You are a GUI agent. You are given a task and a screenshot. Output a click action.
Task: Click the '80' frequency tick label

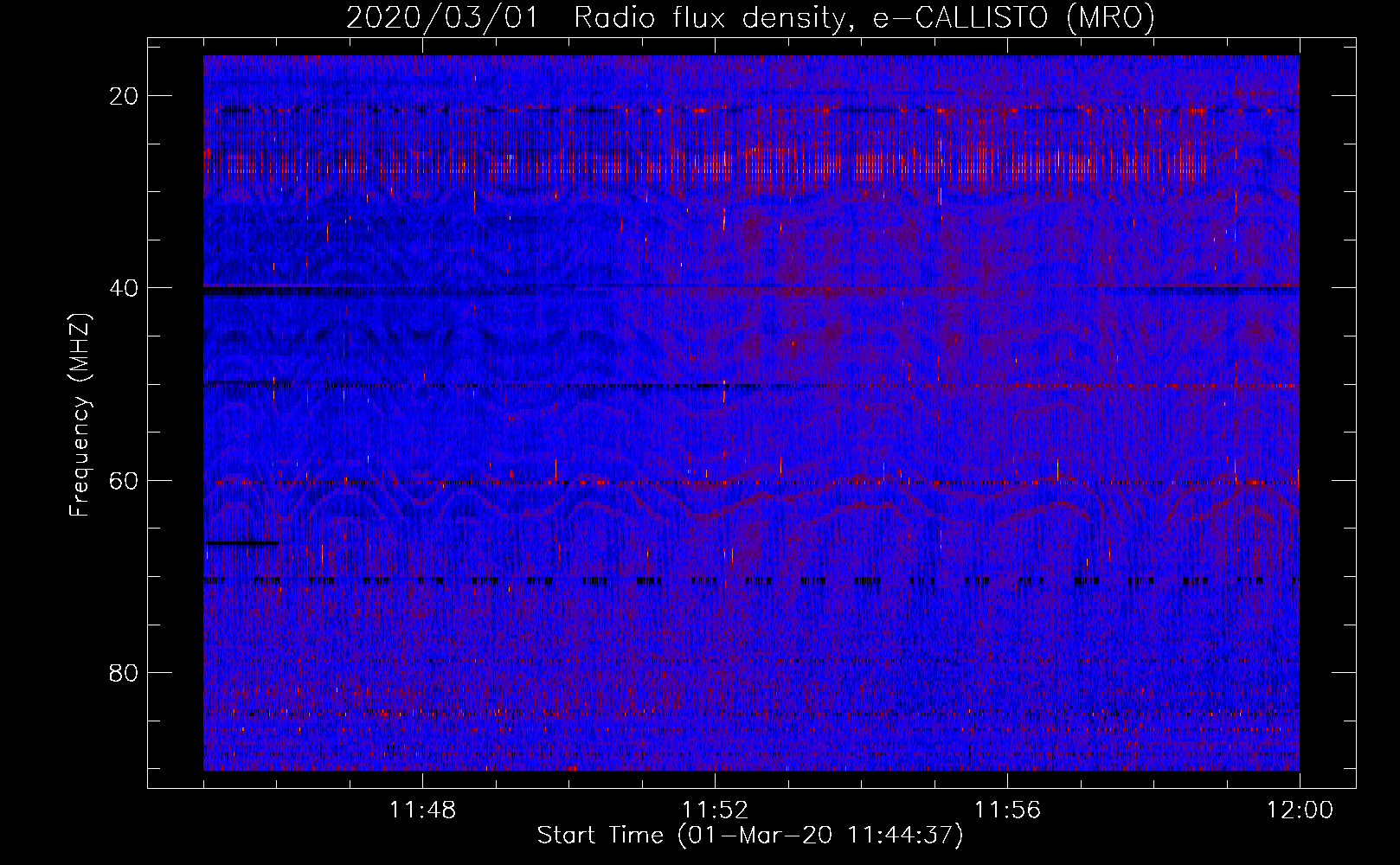tap(125, 672)
